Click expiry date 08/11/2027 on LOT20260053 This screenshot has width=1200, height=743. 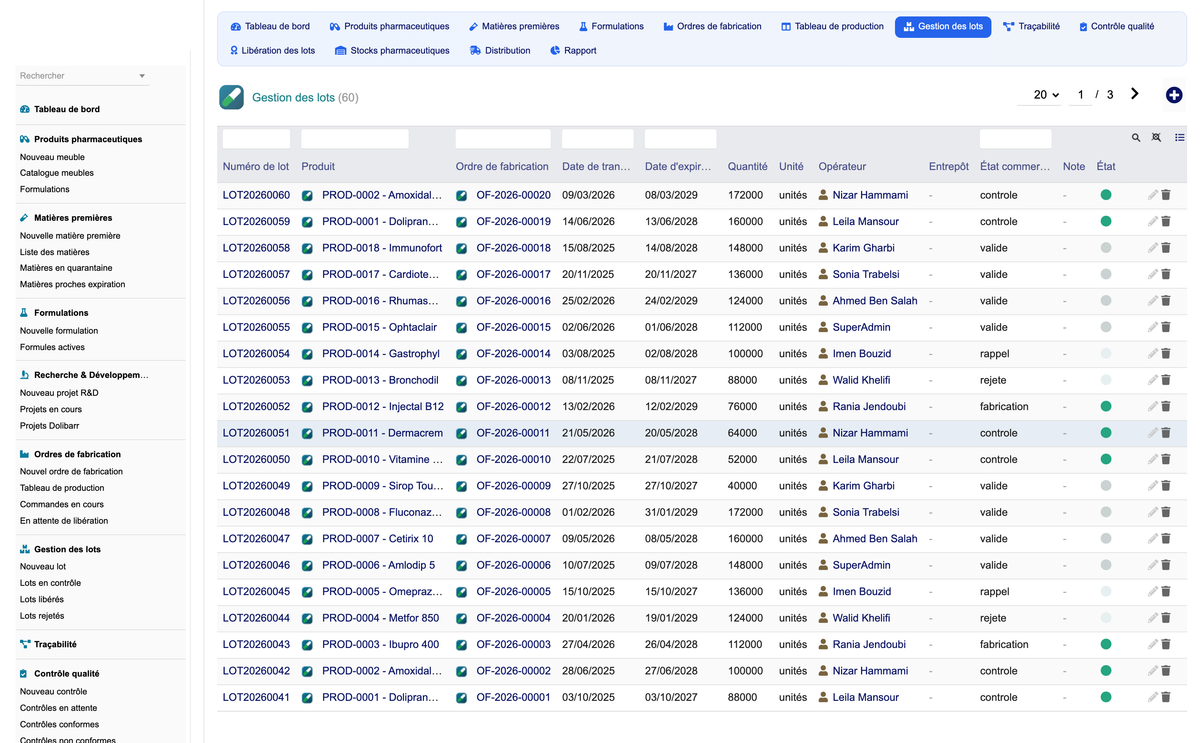pos(671,380)
